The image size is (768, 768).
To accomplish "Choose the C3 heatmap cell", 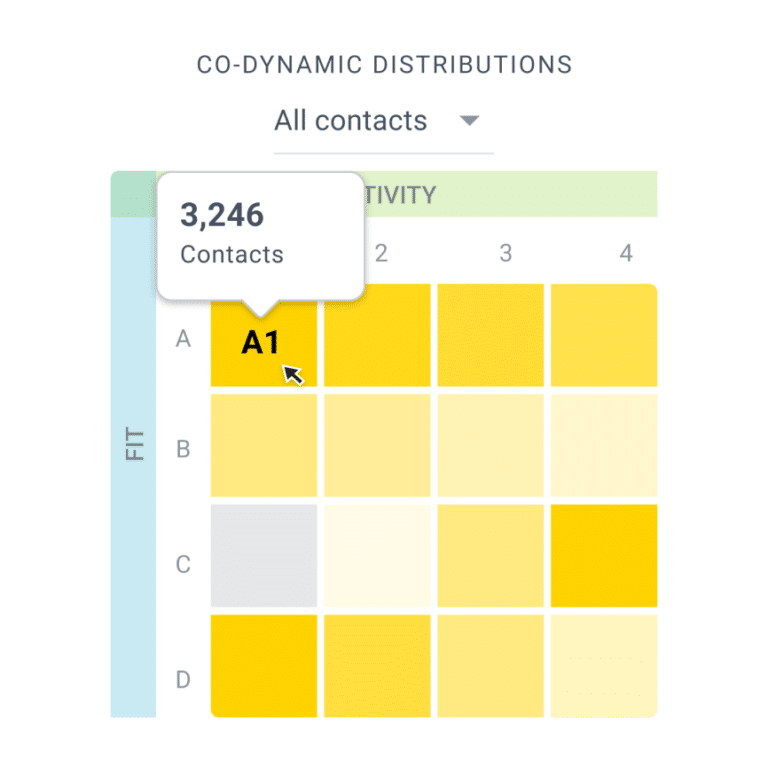I will click(491, 556).
